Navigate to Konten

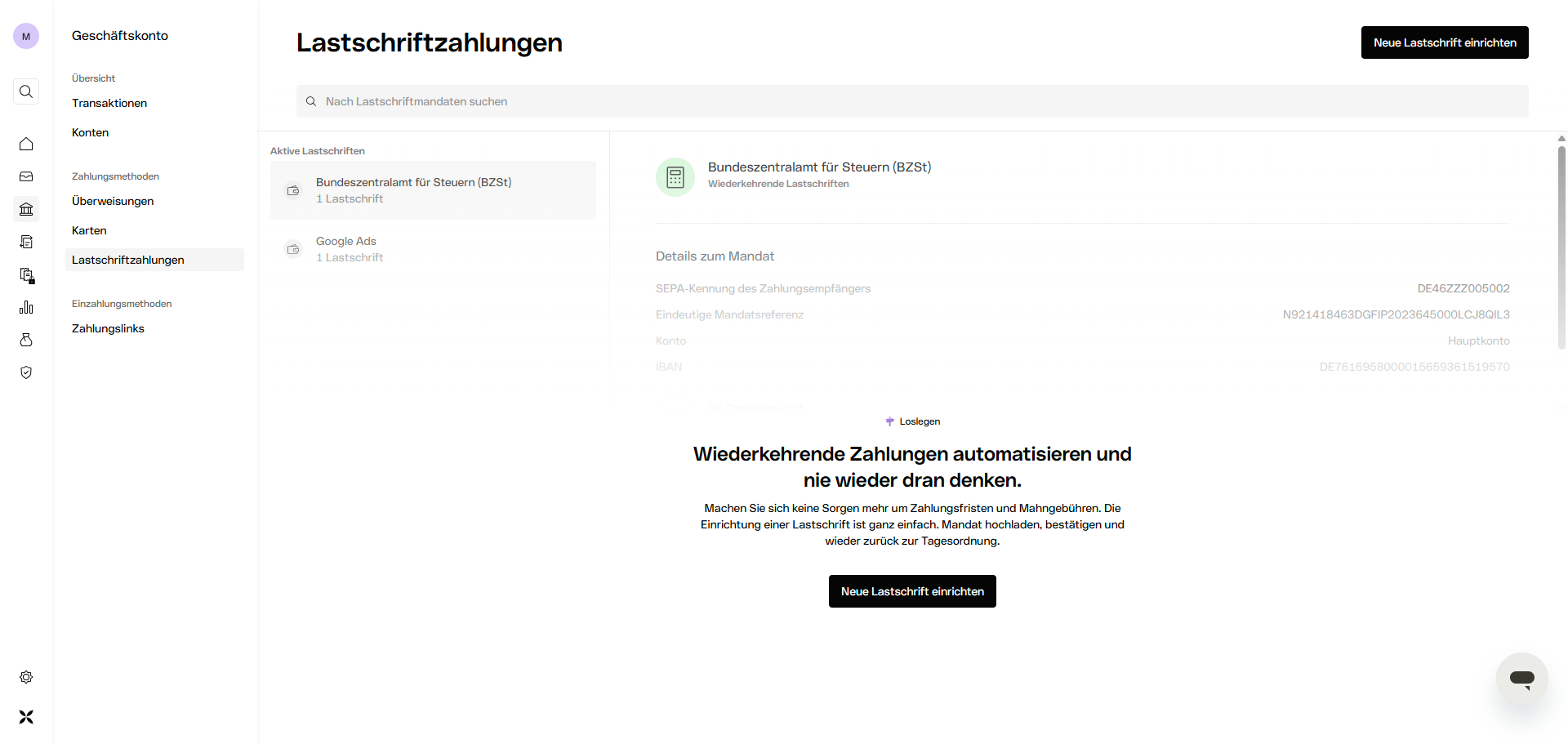90,132
